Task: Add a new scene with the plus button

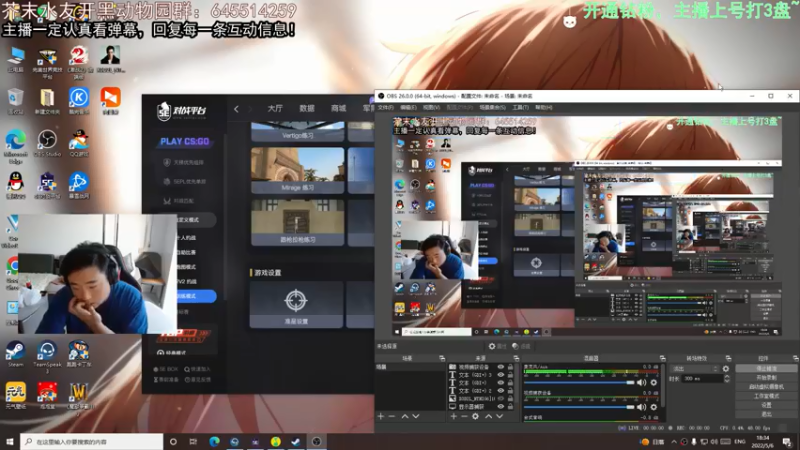Action: point(381,416)
